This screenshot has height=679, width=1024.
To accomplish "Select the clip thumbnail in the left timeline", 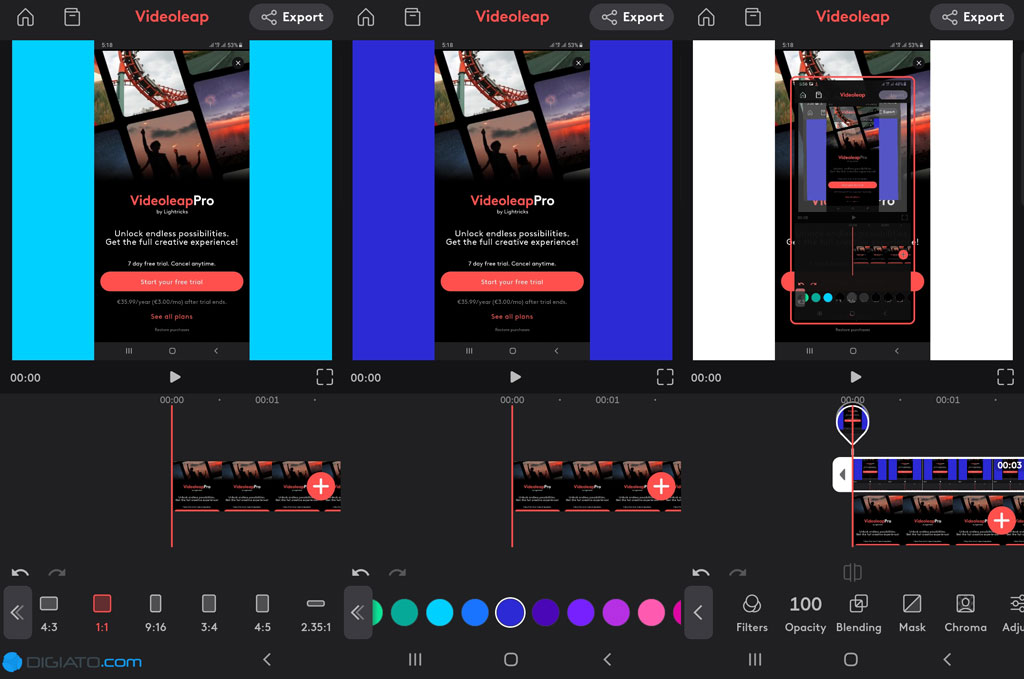I will (255, 486).
